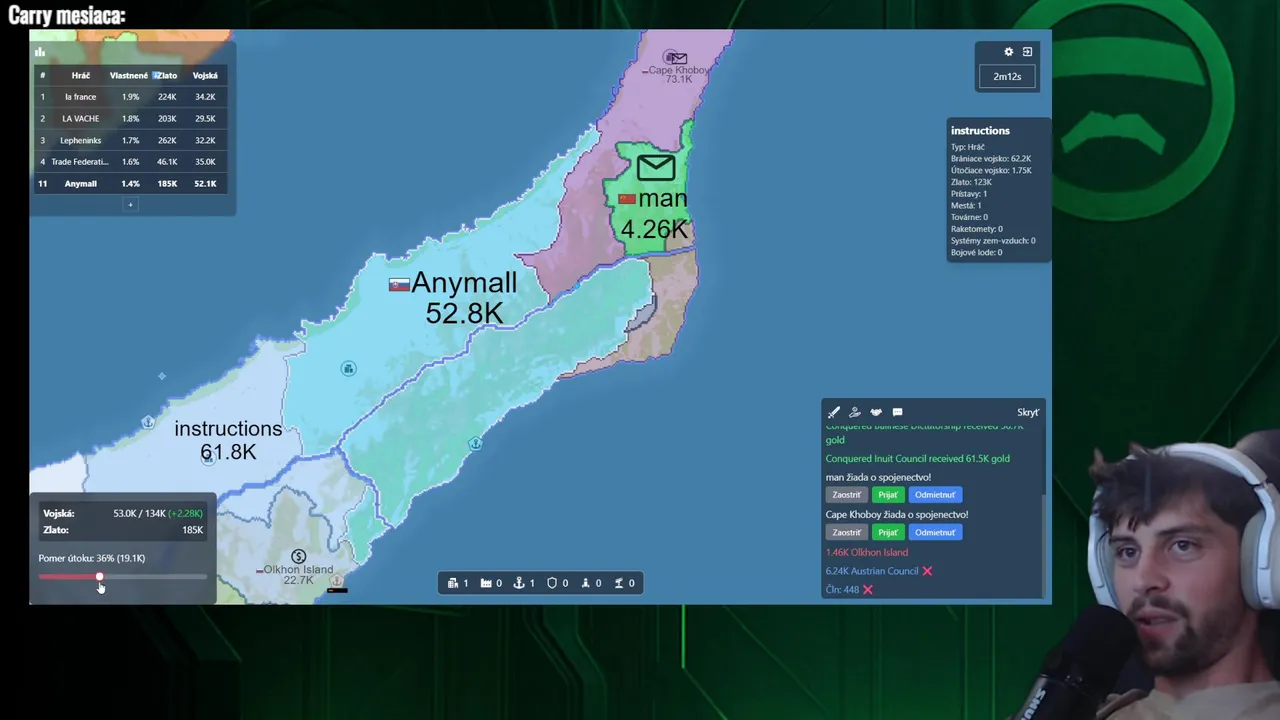The width and height of the screenshot is (1280, 720).
Task: Sort leaderboard by Vojská column
Action: pyautogui.click(x=205, y=75)
